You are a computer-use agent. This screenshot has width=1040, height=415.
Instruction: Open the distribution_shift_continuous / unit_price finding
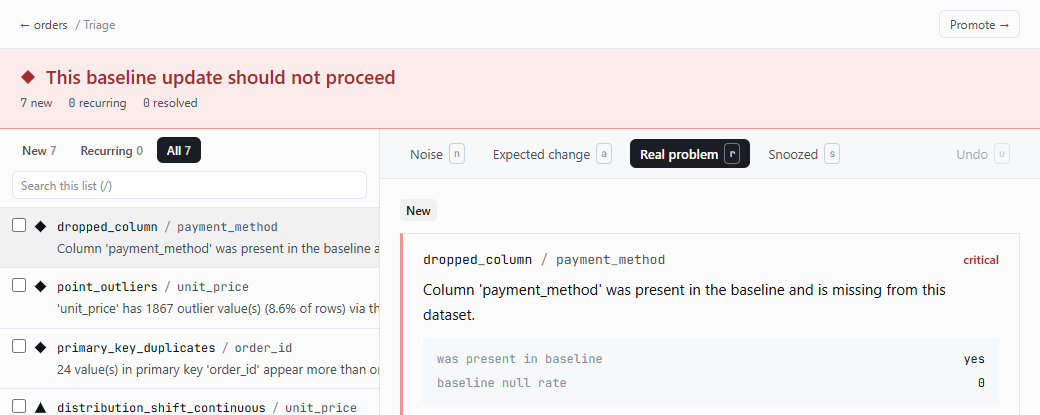[x=190, y=402]
